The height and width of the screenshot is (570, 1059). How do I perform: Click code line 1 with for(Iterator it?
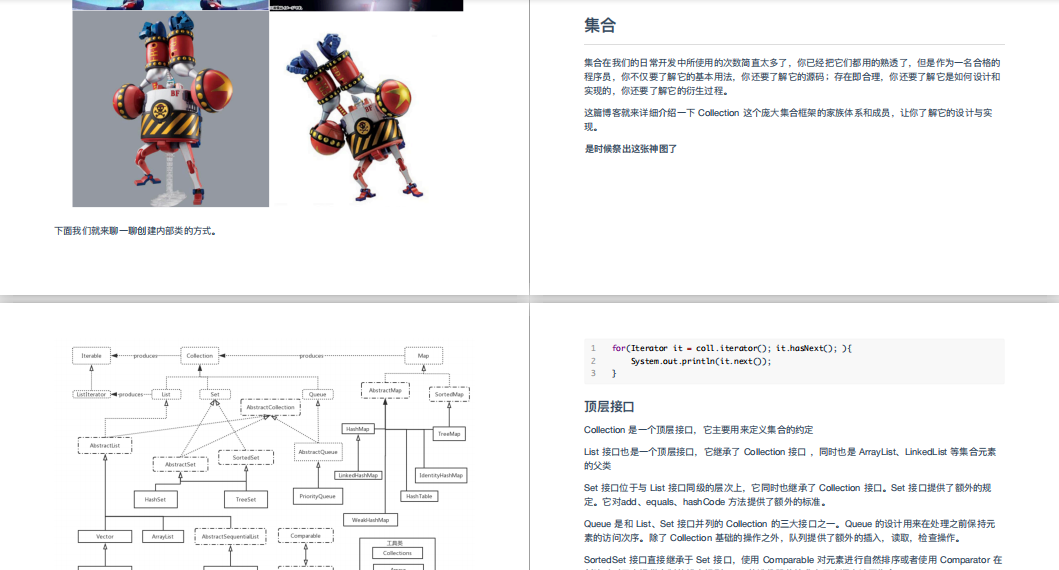[x=731, y=348]
